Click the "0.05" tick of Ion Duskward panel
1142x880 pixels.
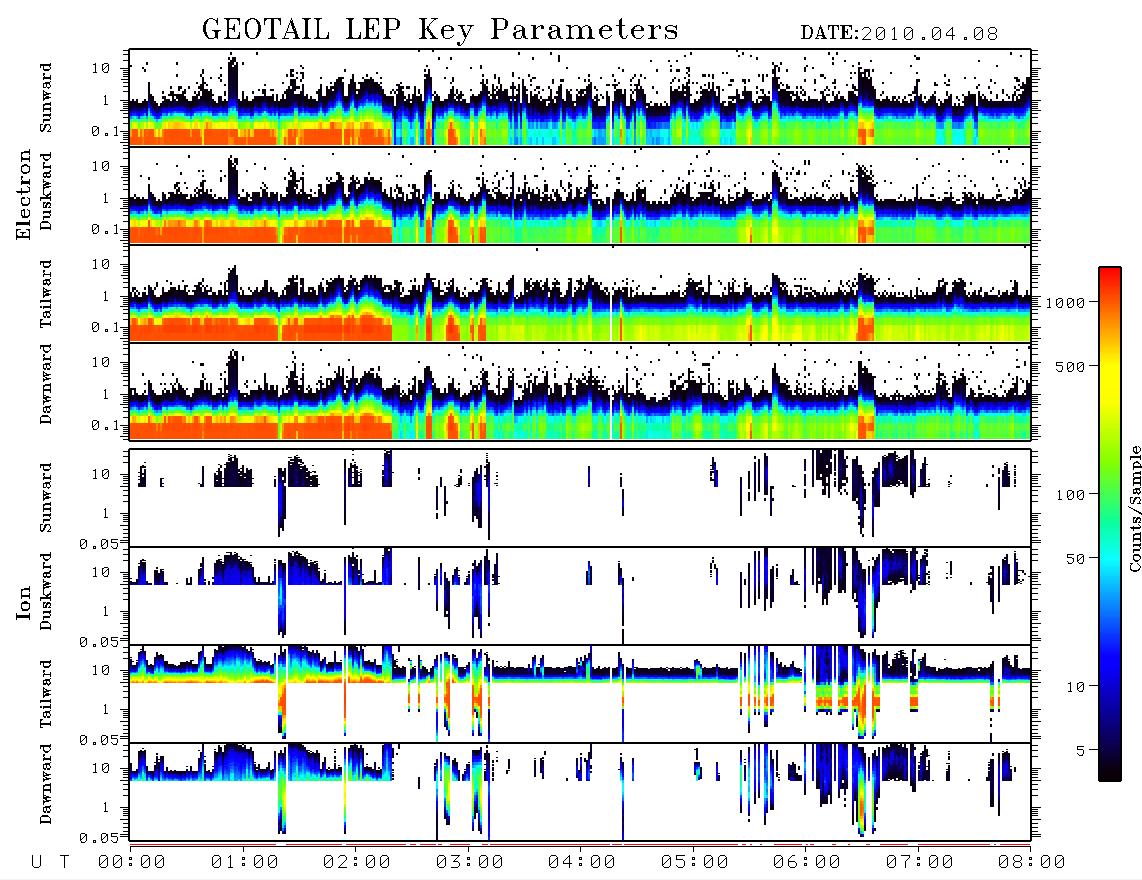point(98,642)
